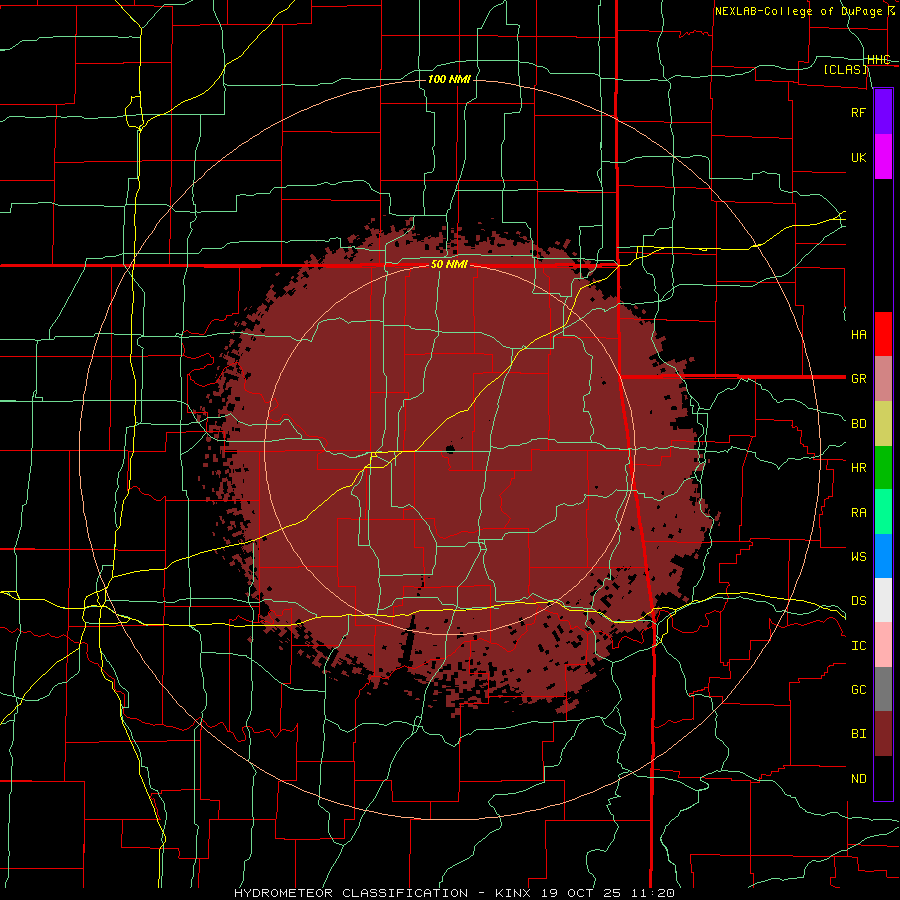Click the '[CLAS]' unit label
Image resolution: width=900 pixels, height=900 pixels.
click(x=845, y=69)
